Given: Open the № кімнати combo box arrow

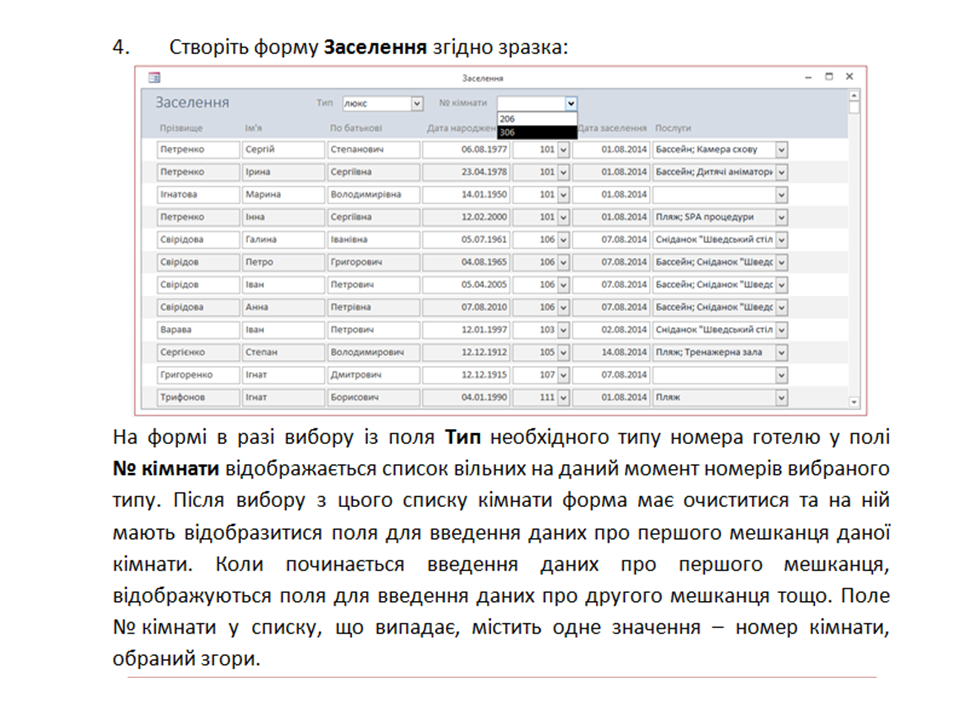Looking at the screenshot, I should coord(571,103).
